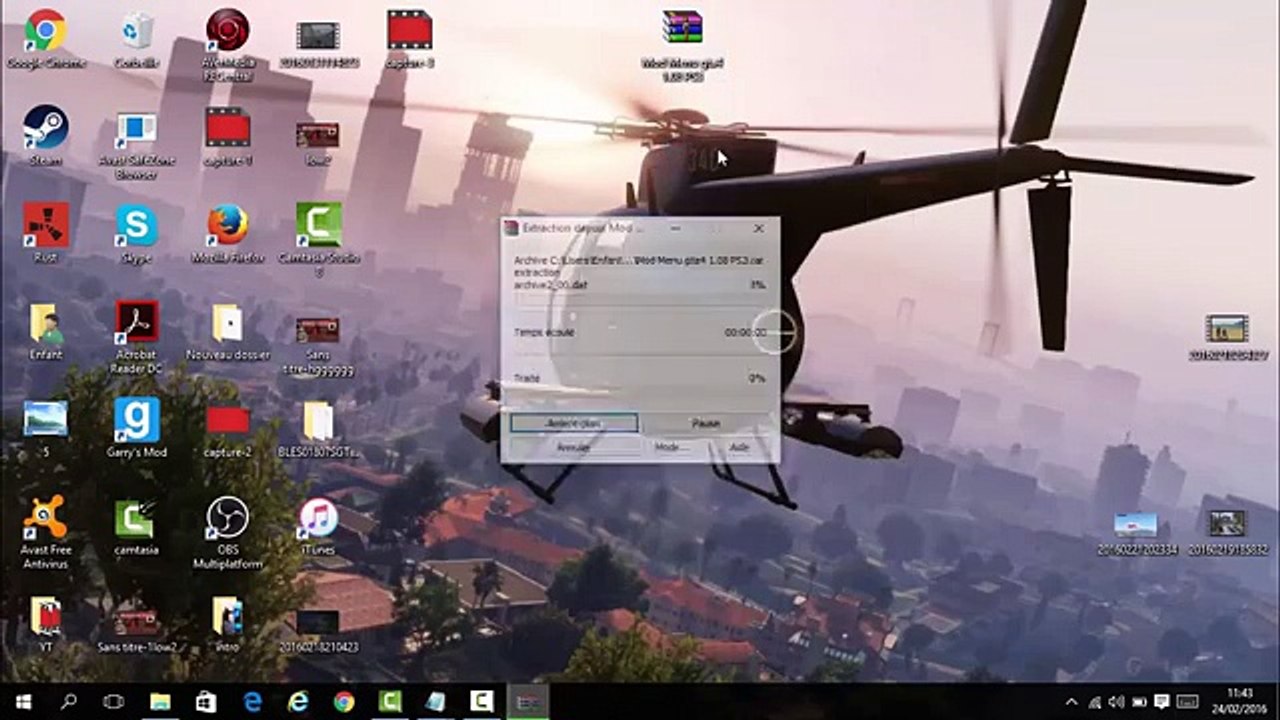Open the camtasia project file icon
Viewport: 1280px width, 720px height.
(136, 527)
